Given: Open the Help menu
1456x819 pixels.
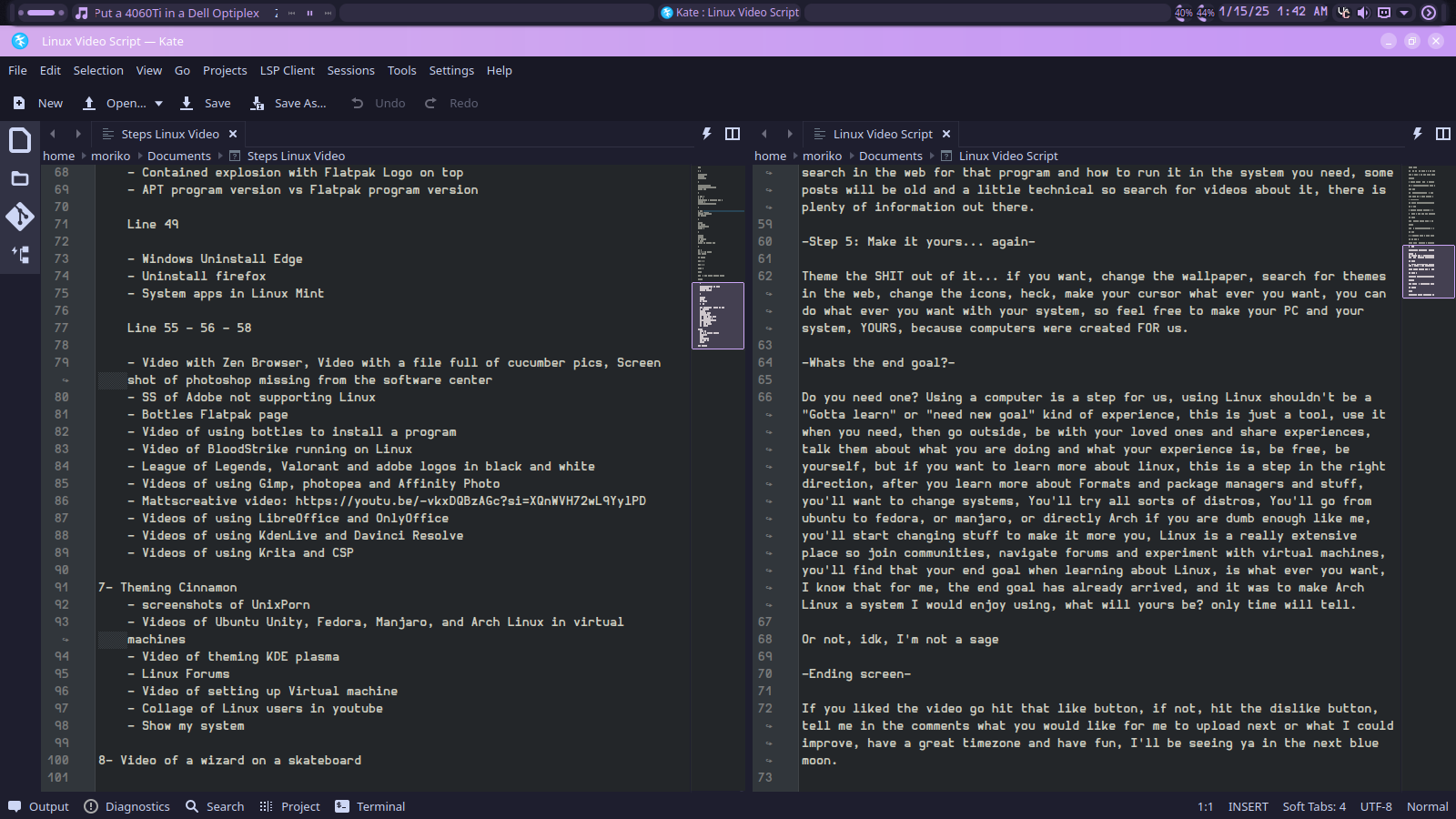Looking at the screenshot, I should pos(499,70).
